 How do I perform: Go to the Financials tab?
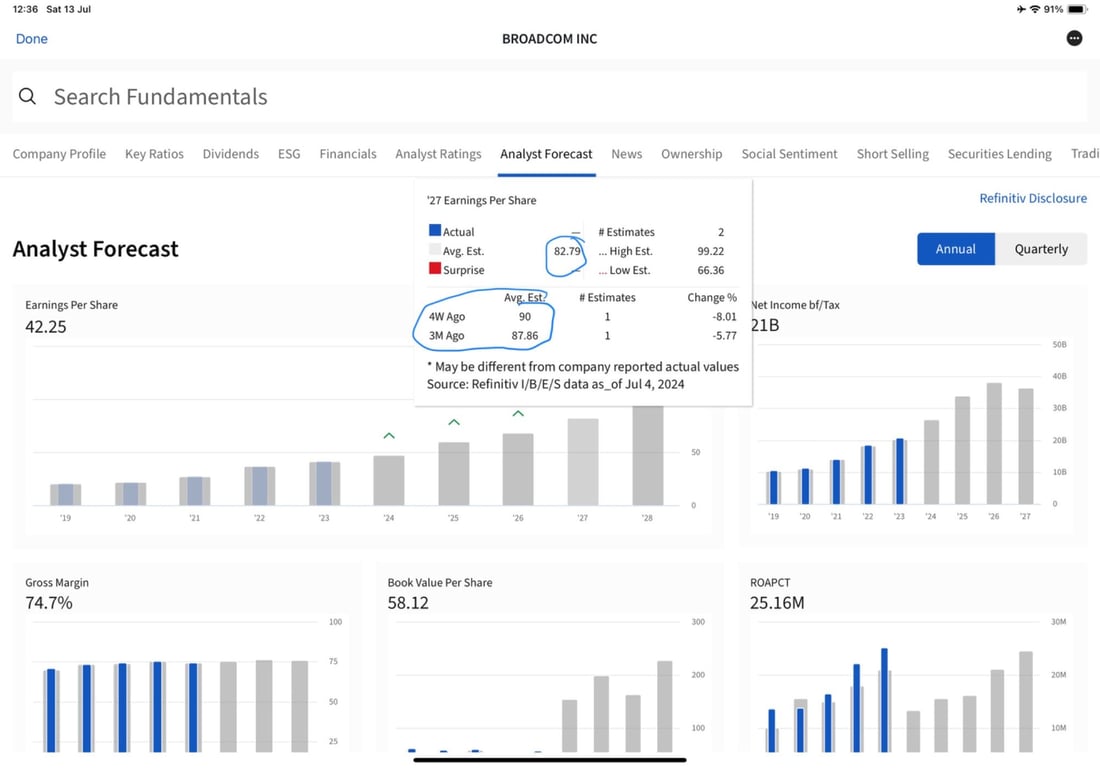[348, 154]
